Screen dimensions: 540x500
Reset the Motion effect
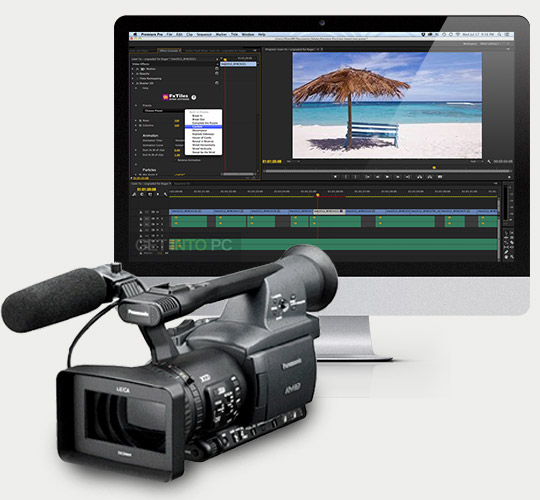[x=217, y=69]
